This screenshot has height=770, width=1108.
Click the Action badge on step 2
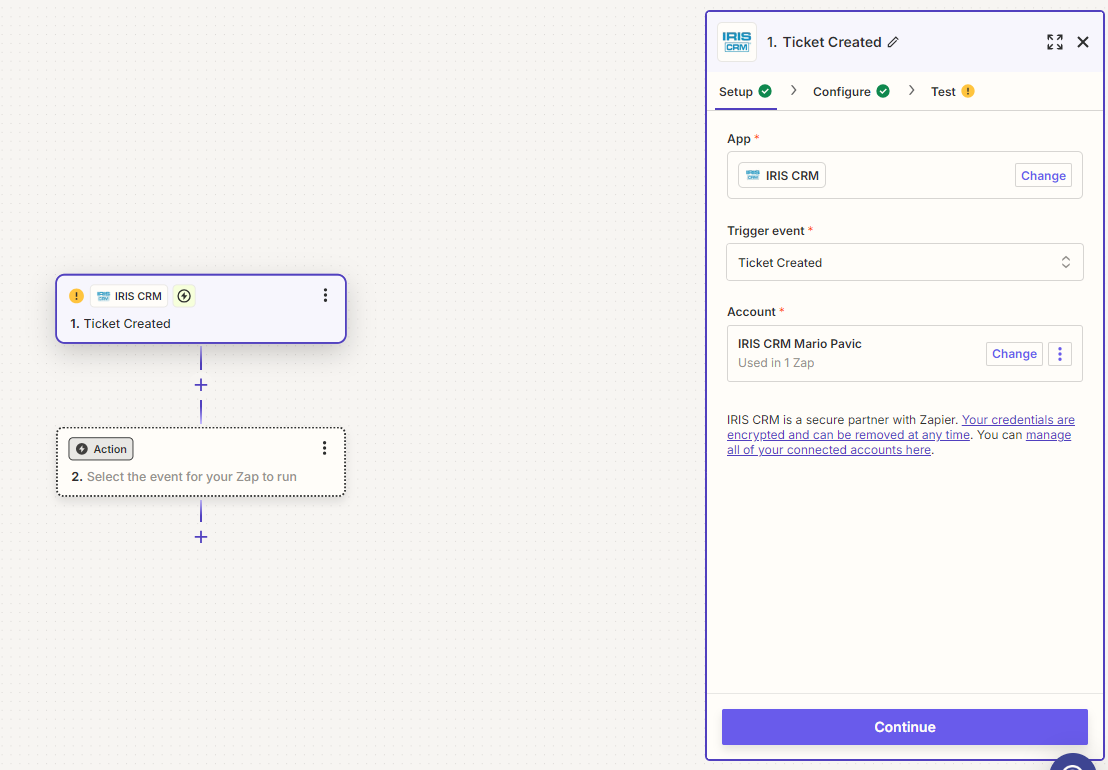click(101, 449)
